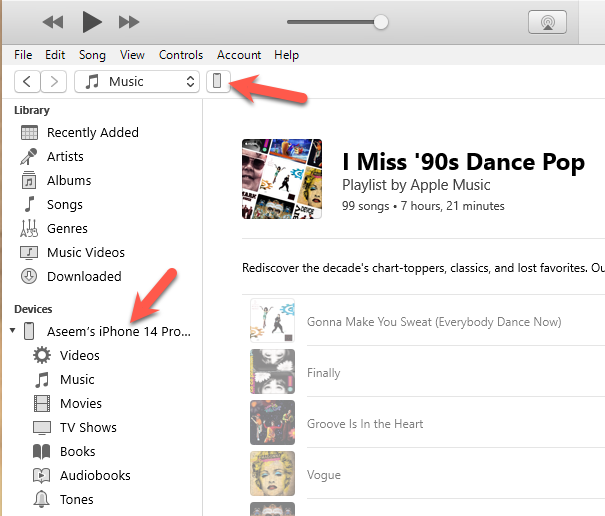Click the Previous track rewind button
Viewport: 605px width, 516px height.
click(x=53, y=22)
